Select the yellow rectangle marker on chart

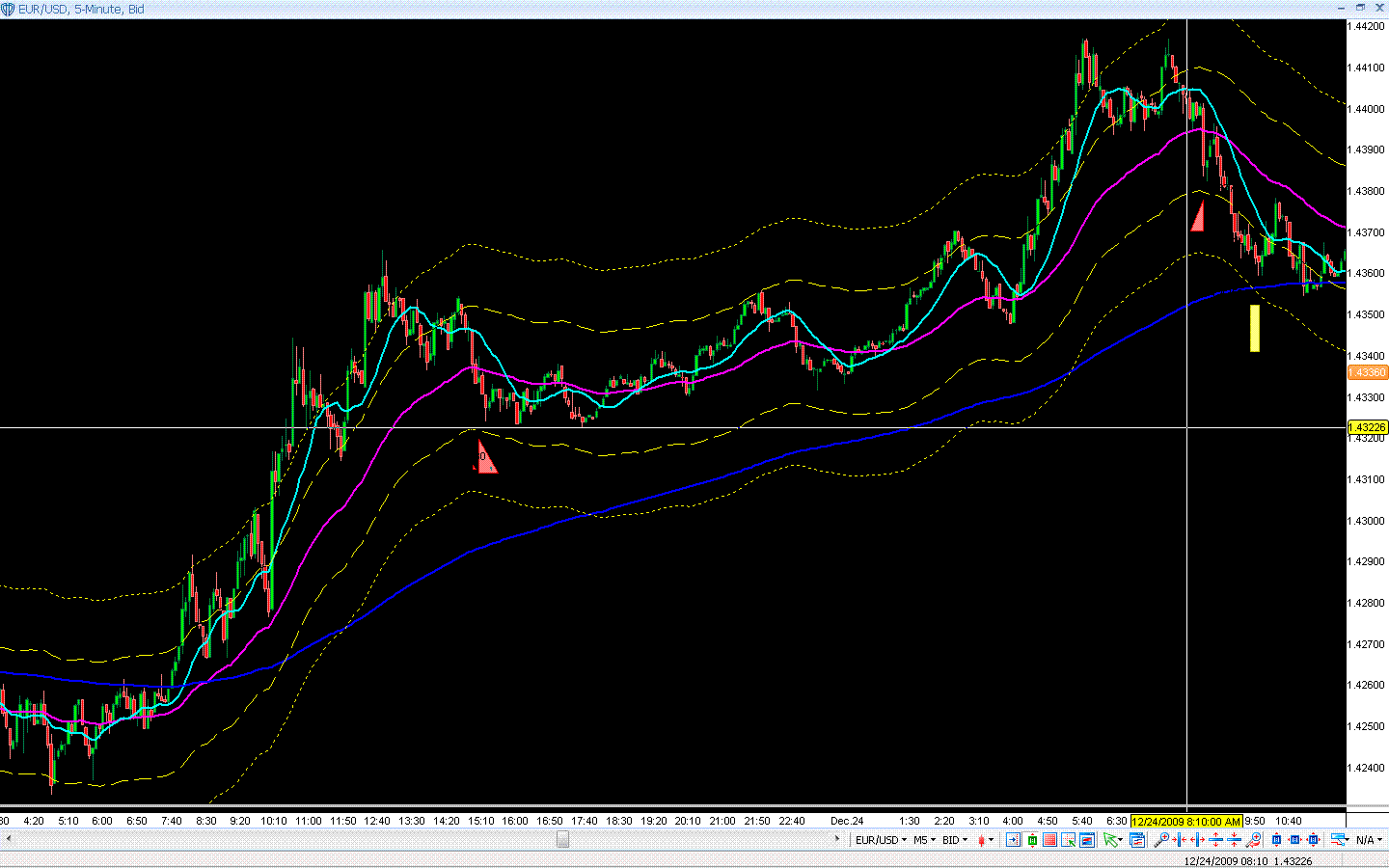coord(1255,328)
